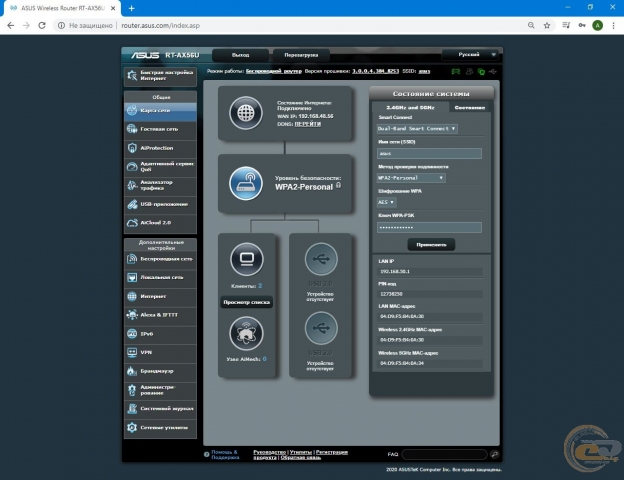Screen dimensions: 624x480
Task: Focus the FAQ search field
Action: pyautogui.click(x=444, y=454)
